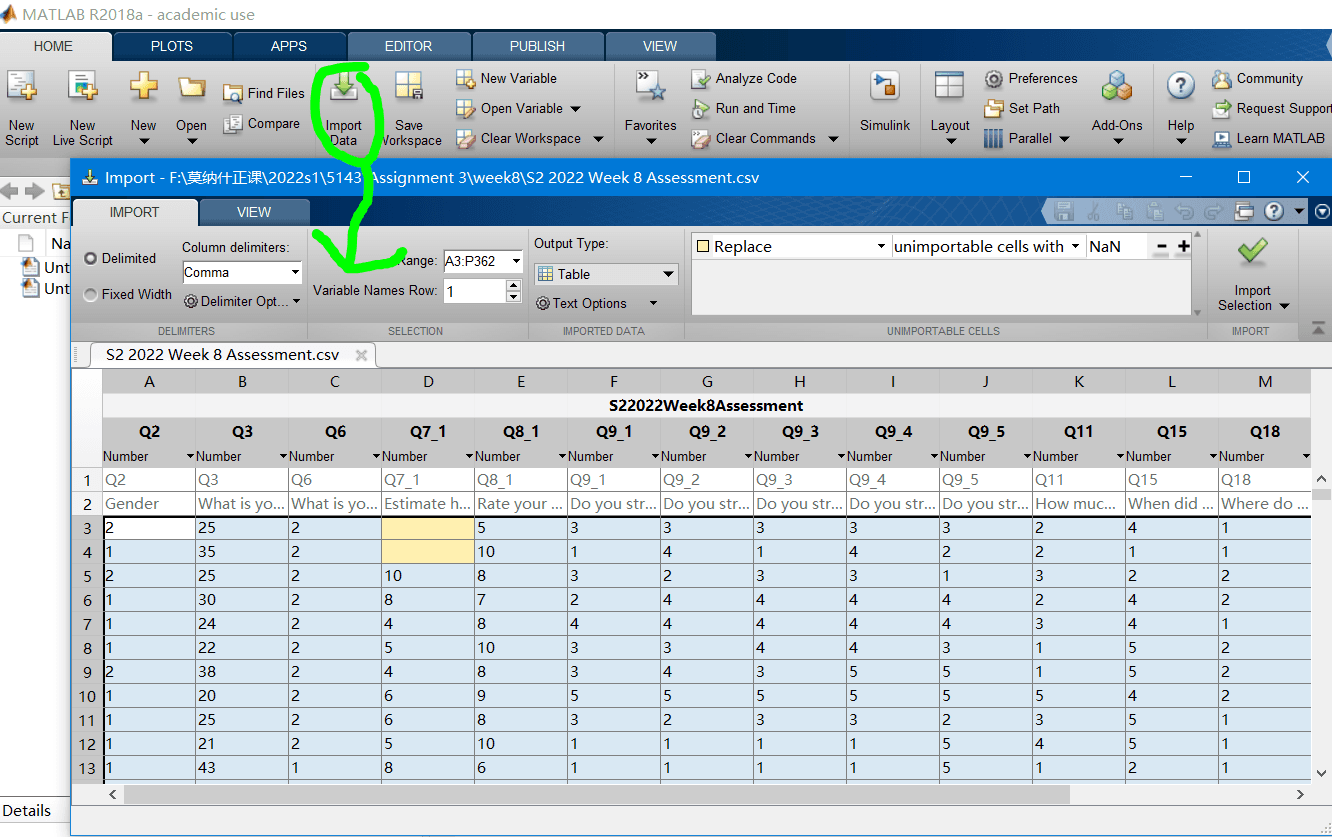Select row 5 header in the table
Image resolution: width=1332 pixels, height=837 pixels.
pyautogui.click(x=87, y=576)
